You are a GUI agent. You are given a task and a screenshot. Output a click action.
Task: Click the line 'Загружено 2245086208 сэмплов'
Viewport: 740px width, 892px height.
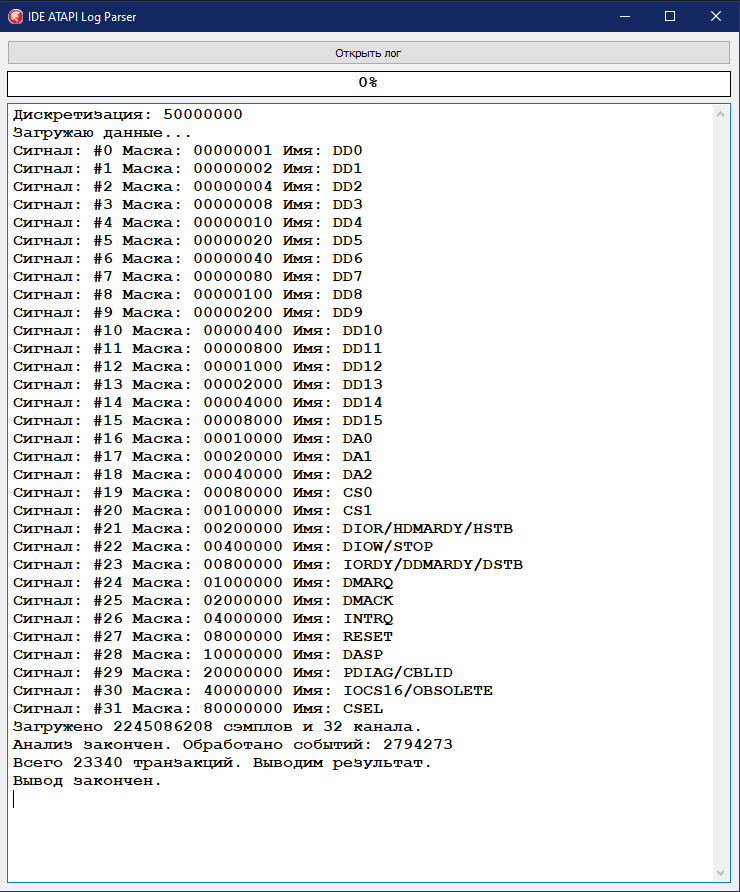217,726
